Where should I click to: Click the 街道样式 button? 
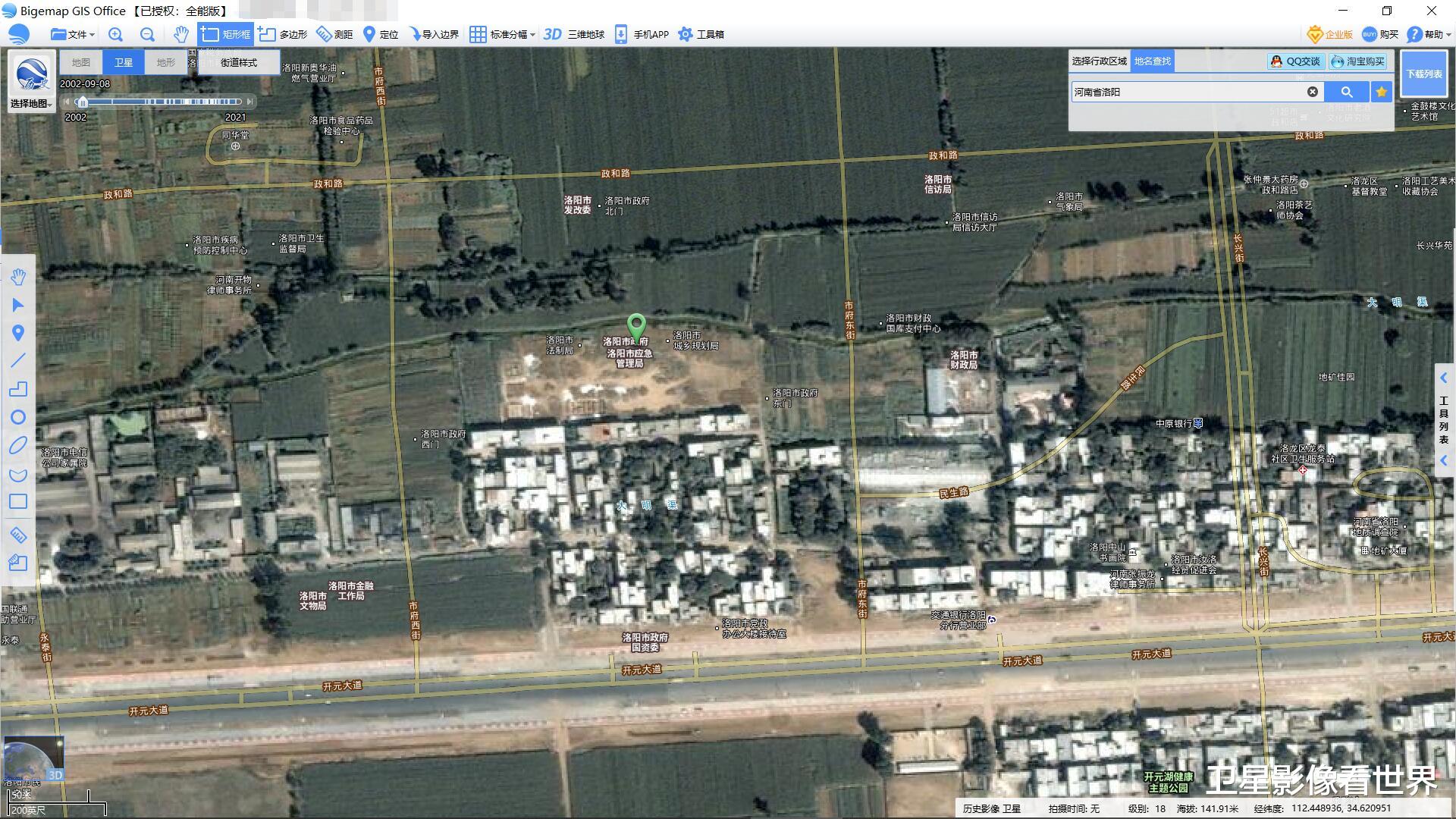(239, 63)
